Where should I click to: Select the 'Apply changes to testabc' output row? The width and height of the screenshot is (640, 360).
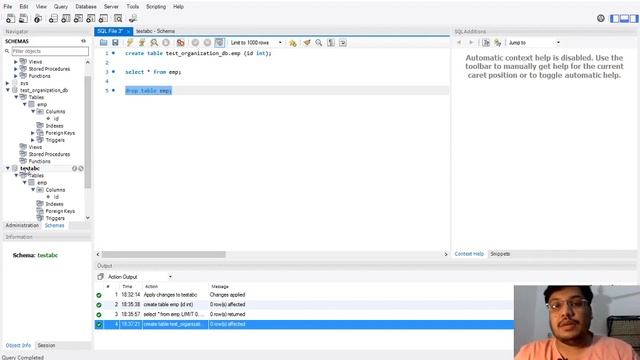tap(304, 295)
